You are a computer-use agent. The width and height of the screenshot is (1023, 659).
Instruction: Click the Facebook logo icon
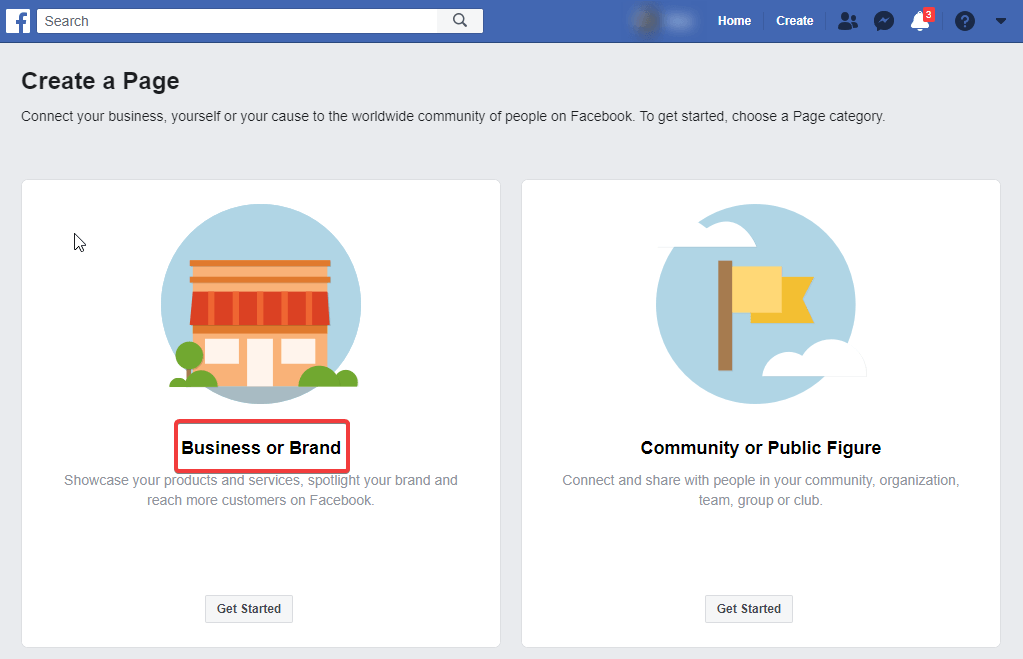point(17,20)
